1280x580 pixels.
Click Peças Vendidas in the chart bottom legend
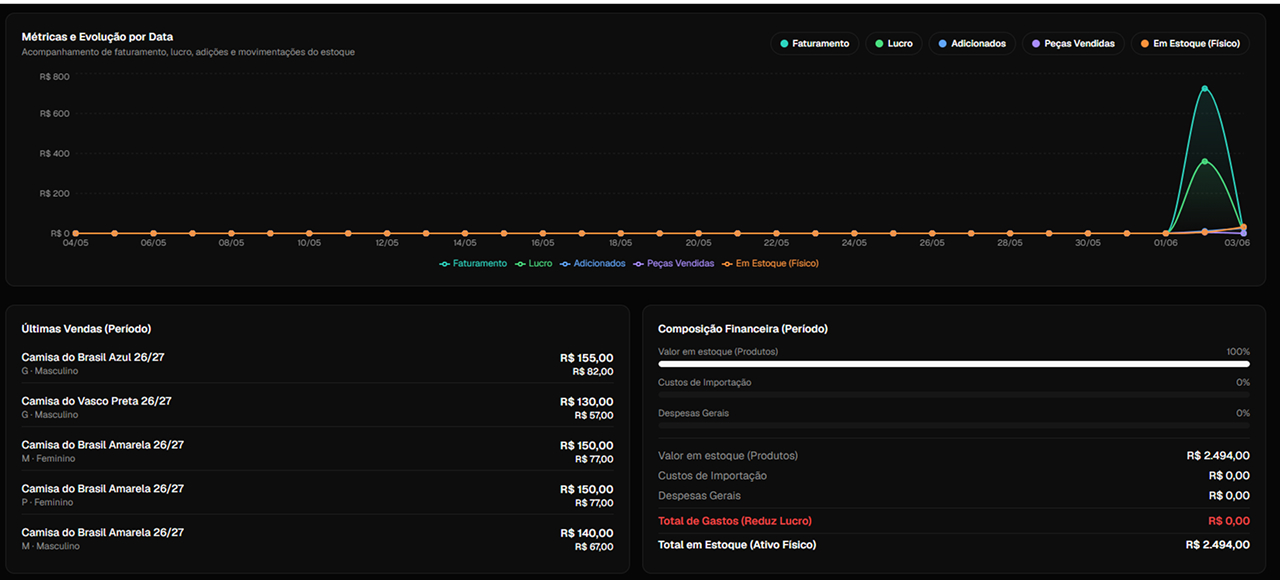pos(674,264)
